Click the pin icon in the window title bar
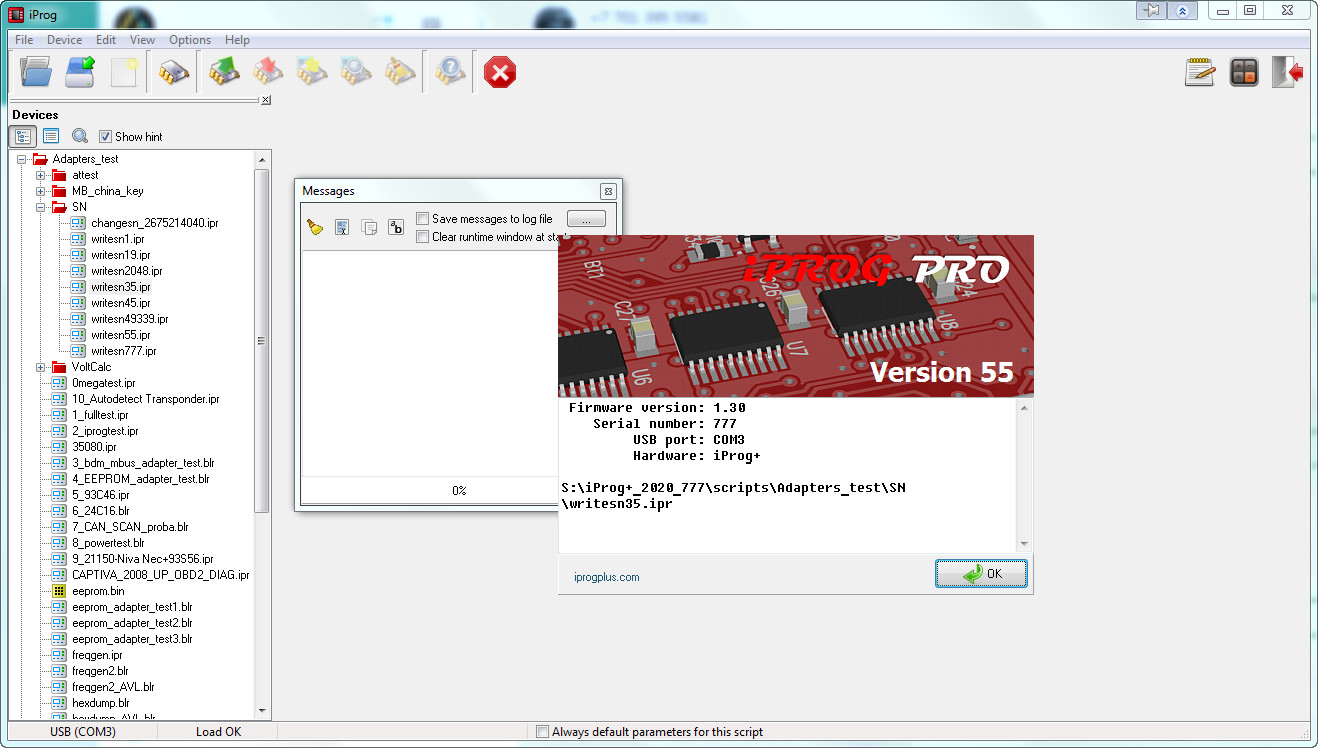This screenshot has width=1318, height=748. 1154,10
